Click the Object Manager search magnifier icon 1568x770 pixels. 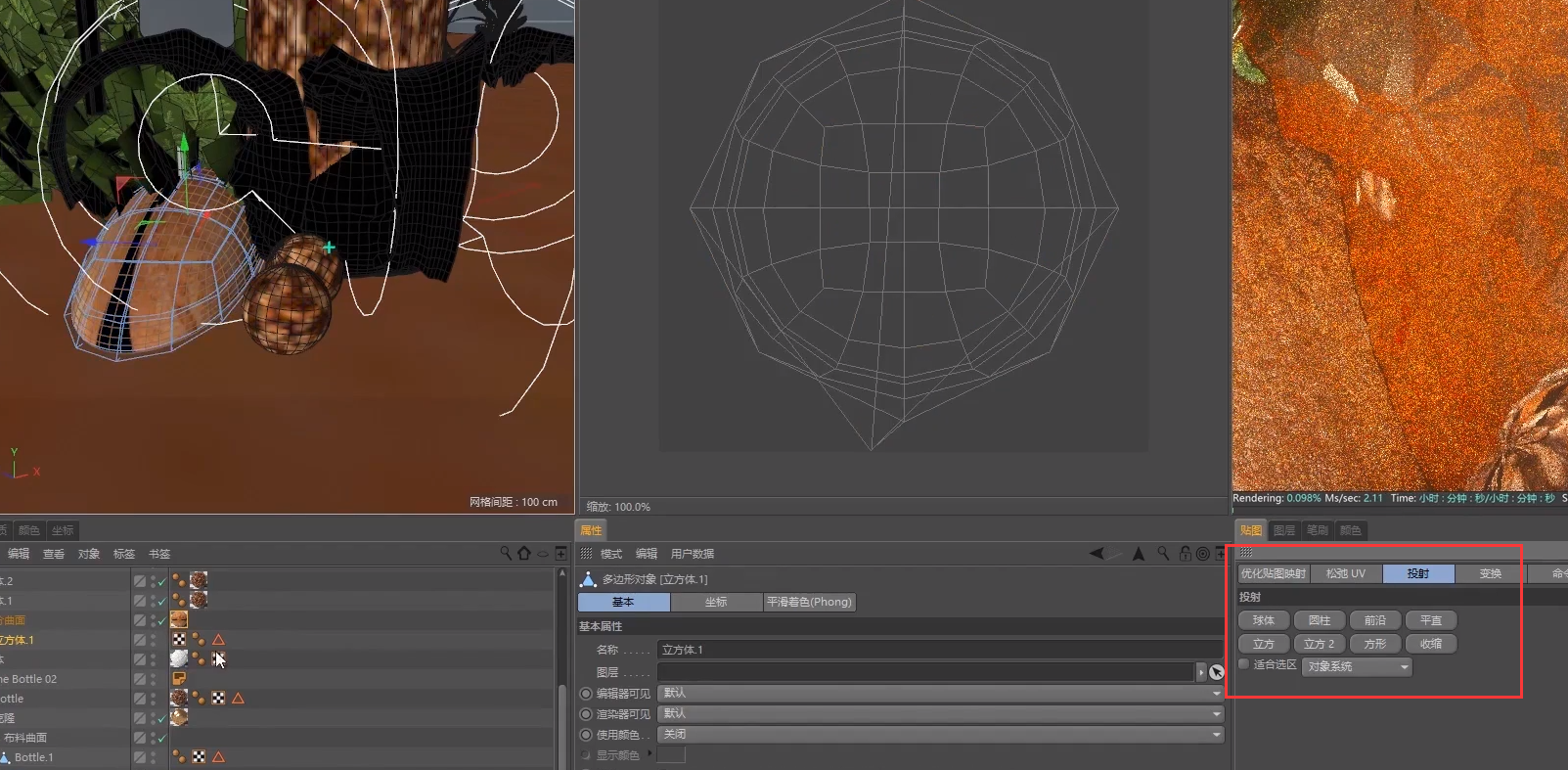(506, 554)
